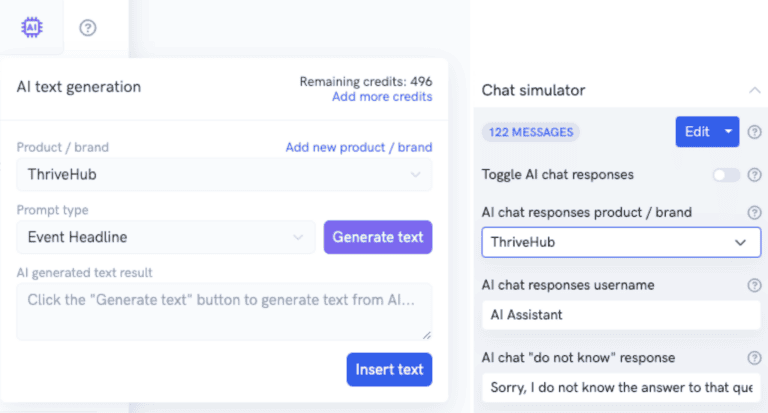Click the Insert text button
768x413 pixels.
pos(389,369)
